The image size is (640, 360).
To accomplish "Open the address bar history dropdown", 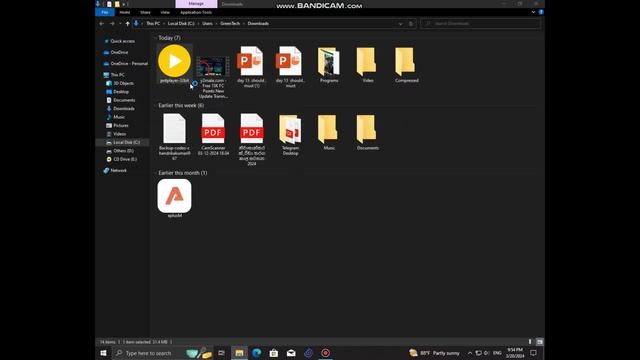I will tap(400, 24).
